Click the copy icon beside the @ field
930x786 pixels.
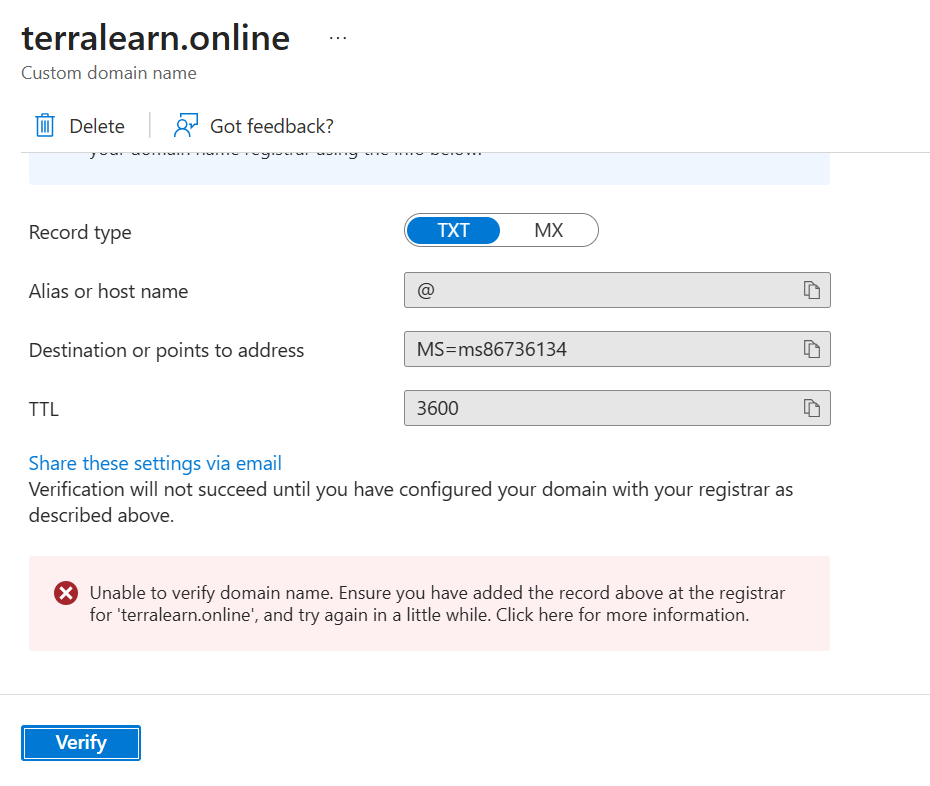pos(811,289)
